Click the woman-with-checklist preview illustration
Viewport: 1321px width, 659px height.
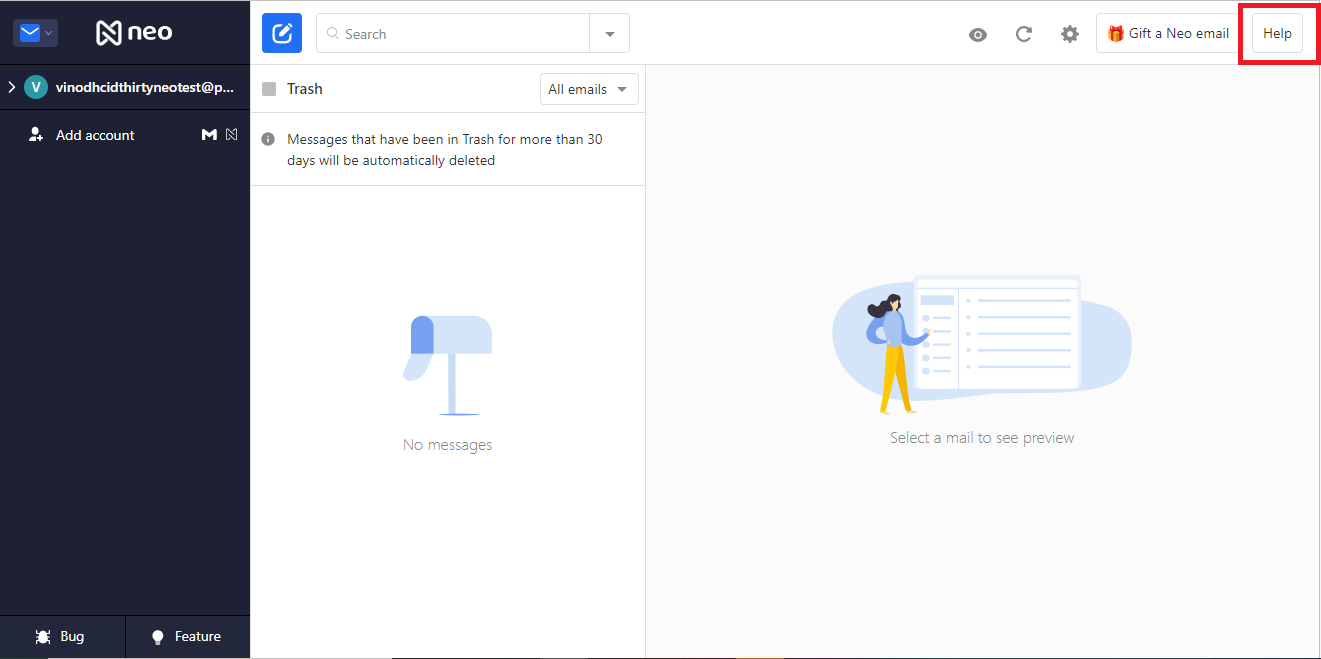tap(982, 345)
